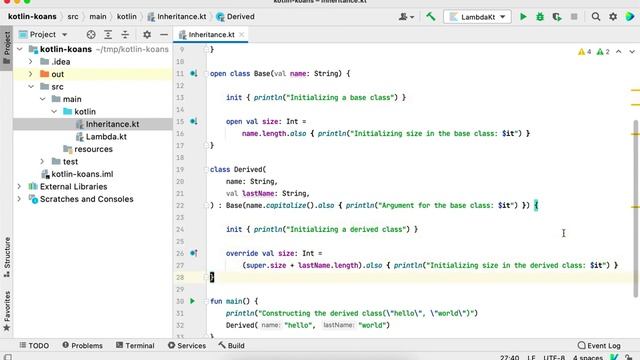
Task: Open Project panel options gear
Action: tap(147, 35)
